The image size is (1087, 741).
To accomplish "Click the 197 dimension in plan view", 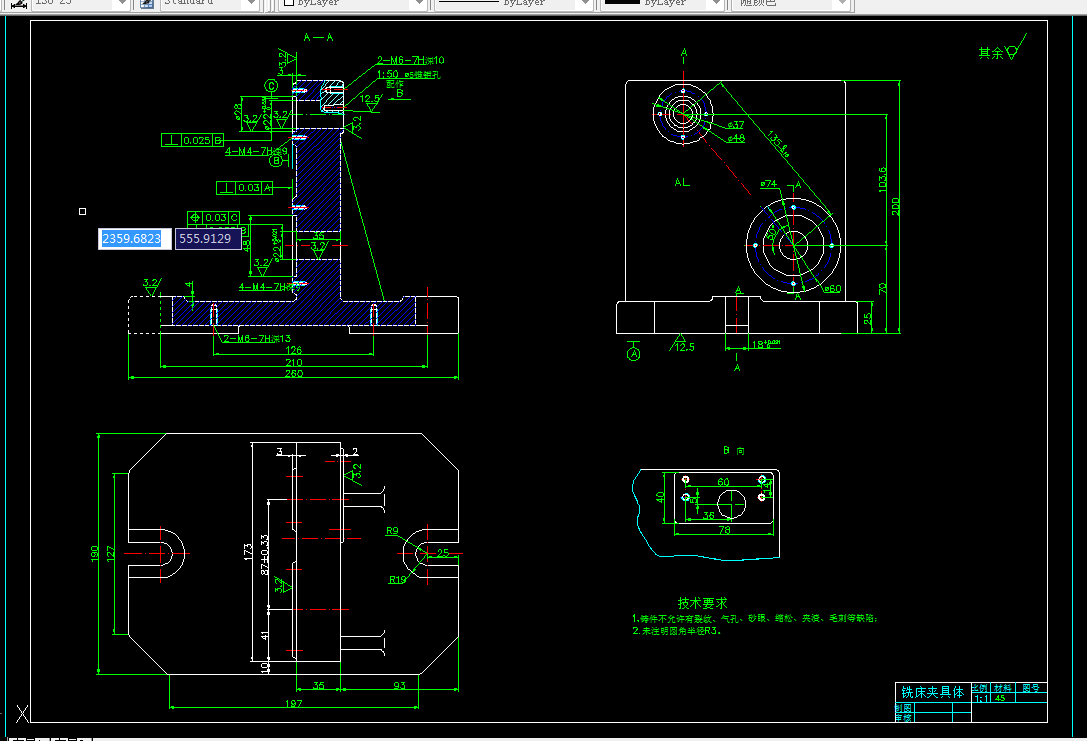I will pos(294,704).
